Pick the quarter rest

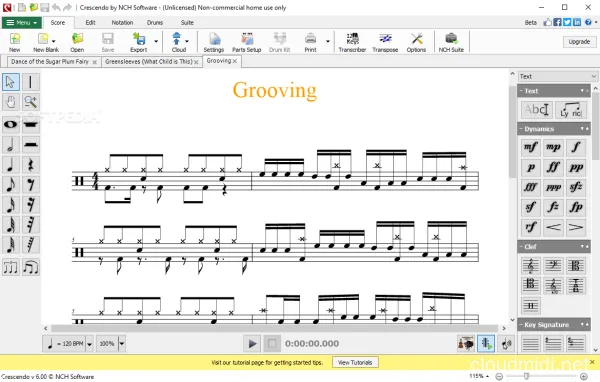coord(31,165)
